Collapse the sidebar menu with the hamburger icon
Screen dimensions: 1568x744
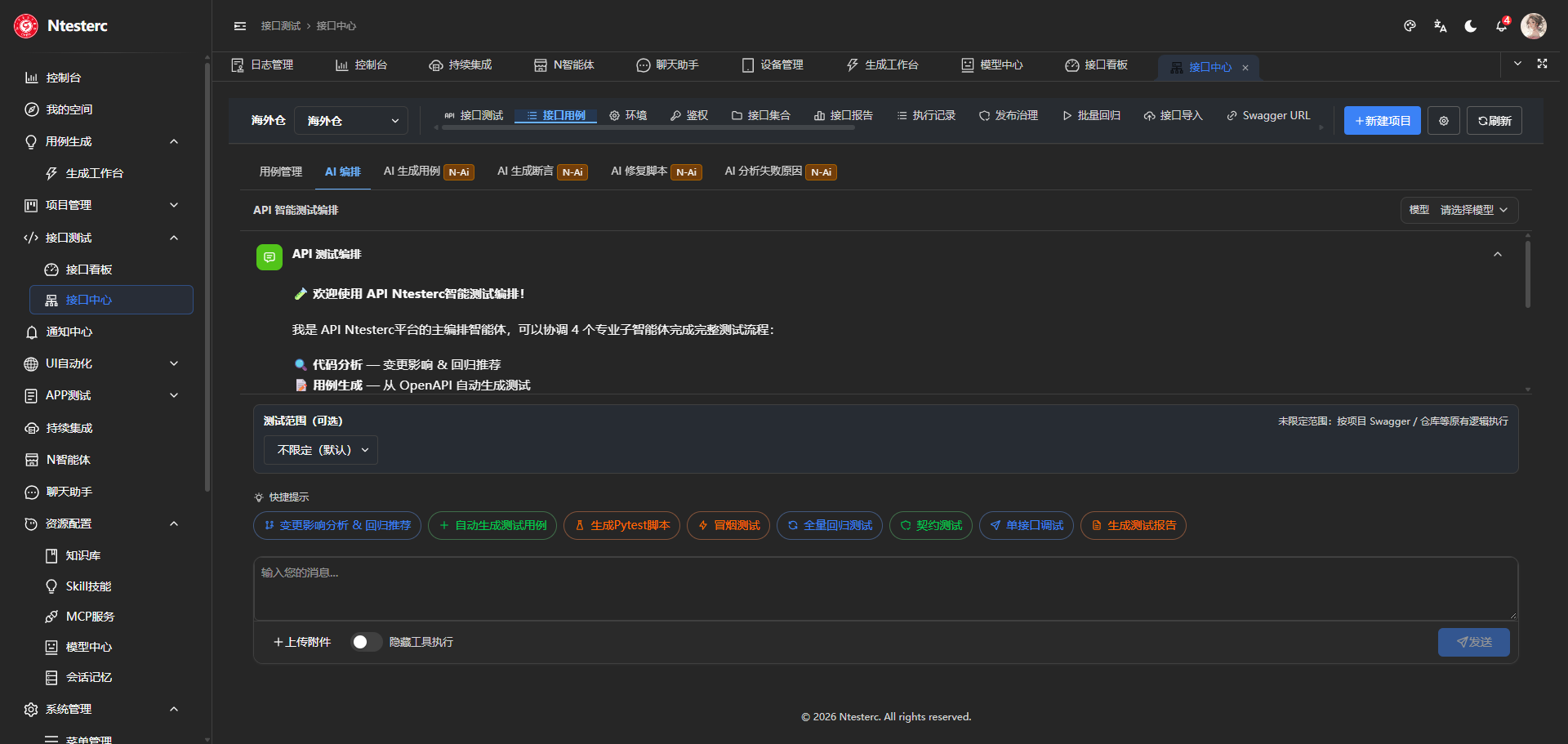(240, 26)
